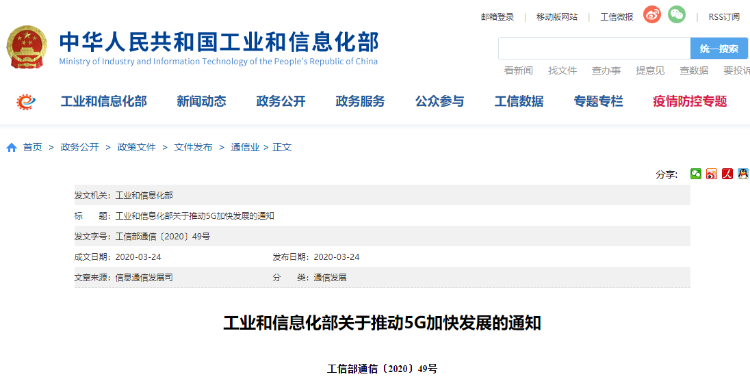The image size is (750, 381).
Task: Open 公众参与 navigation menu
Action: (x=440, y=101)
